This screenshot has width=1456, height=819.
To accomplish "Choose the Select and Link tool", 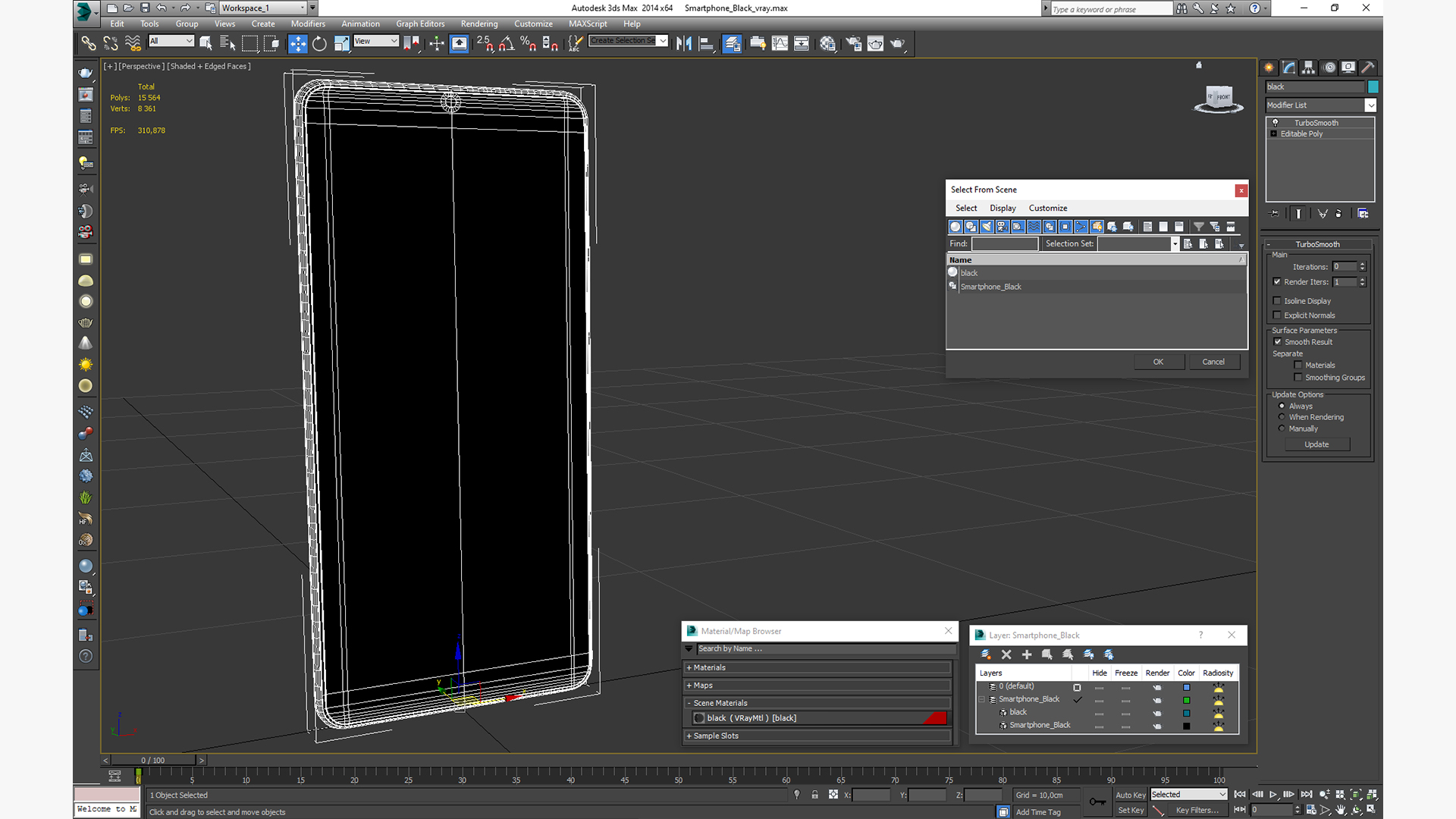I will pyautogui.click(x=89, y=44).
